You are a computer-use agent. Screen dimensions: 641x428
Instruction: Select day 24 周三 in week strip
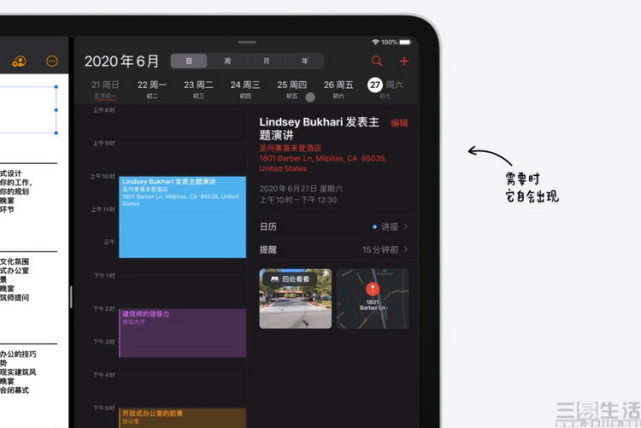tap(245, 89)
